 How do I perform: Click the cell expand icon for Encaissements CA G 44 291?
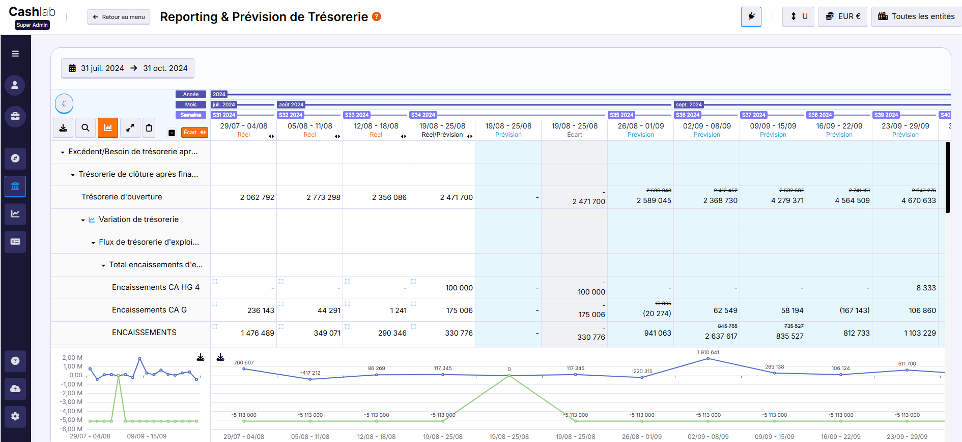pos(281,303)
